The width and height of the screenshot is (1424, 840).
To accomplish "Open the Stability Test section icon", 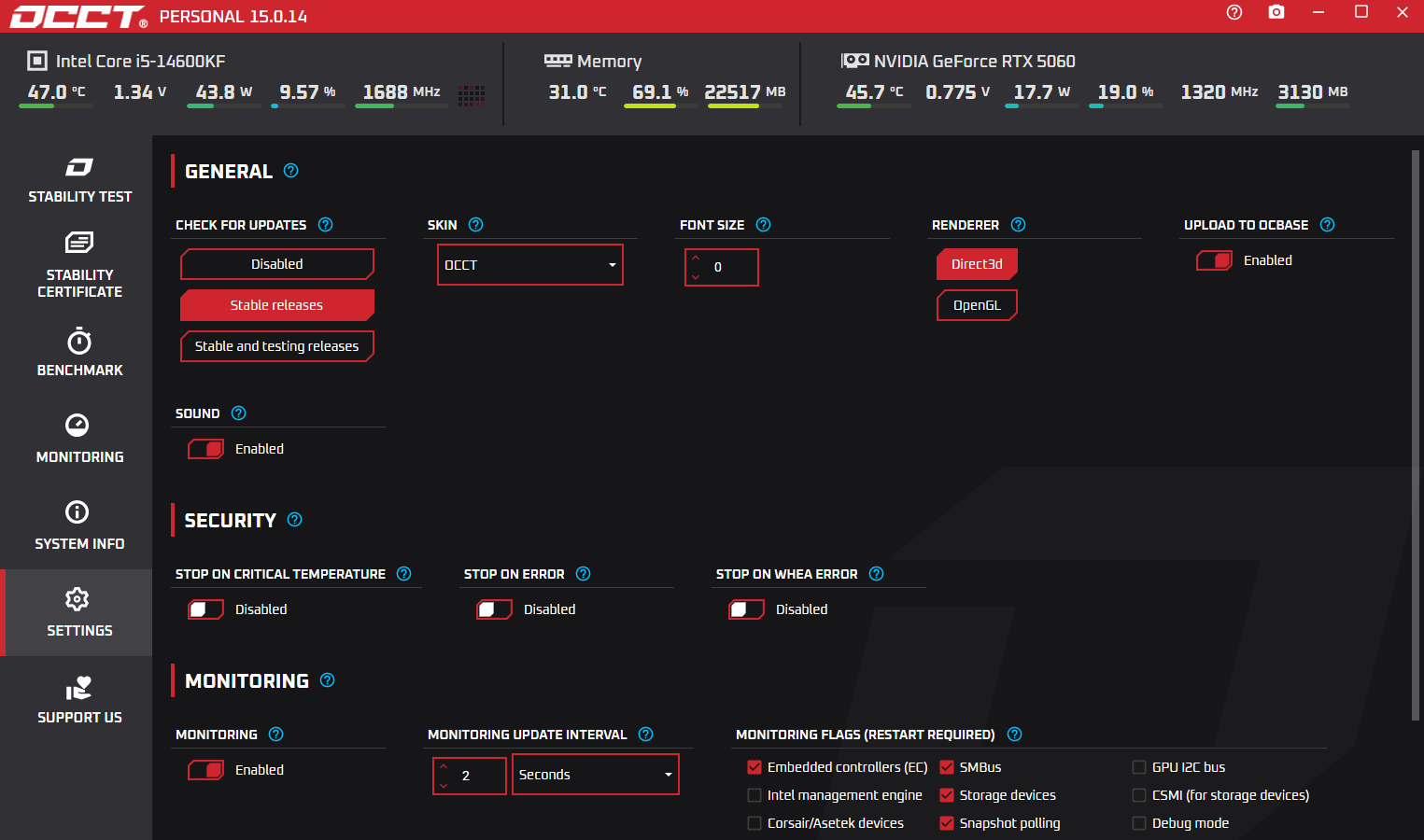I will click(x=79, y=168).
